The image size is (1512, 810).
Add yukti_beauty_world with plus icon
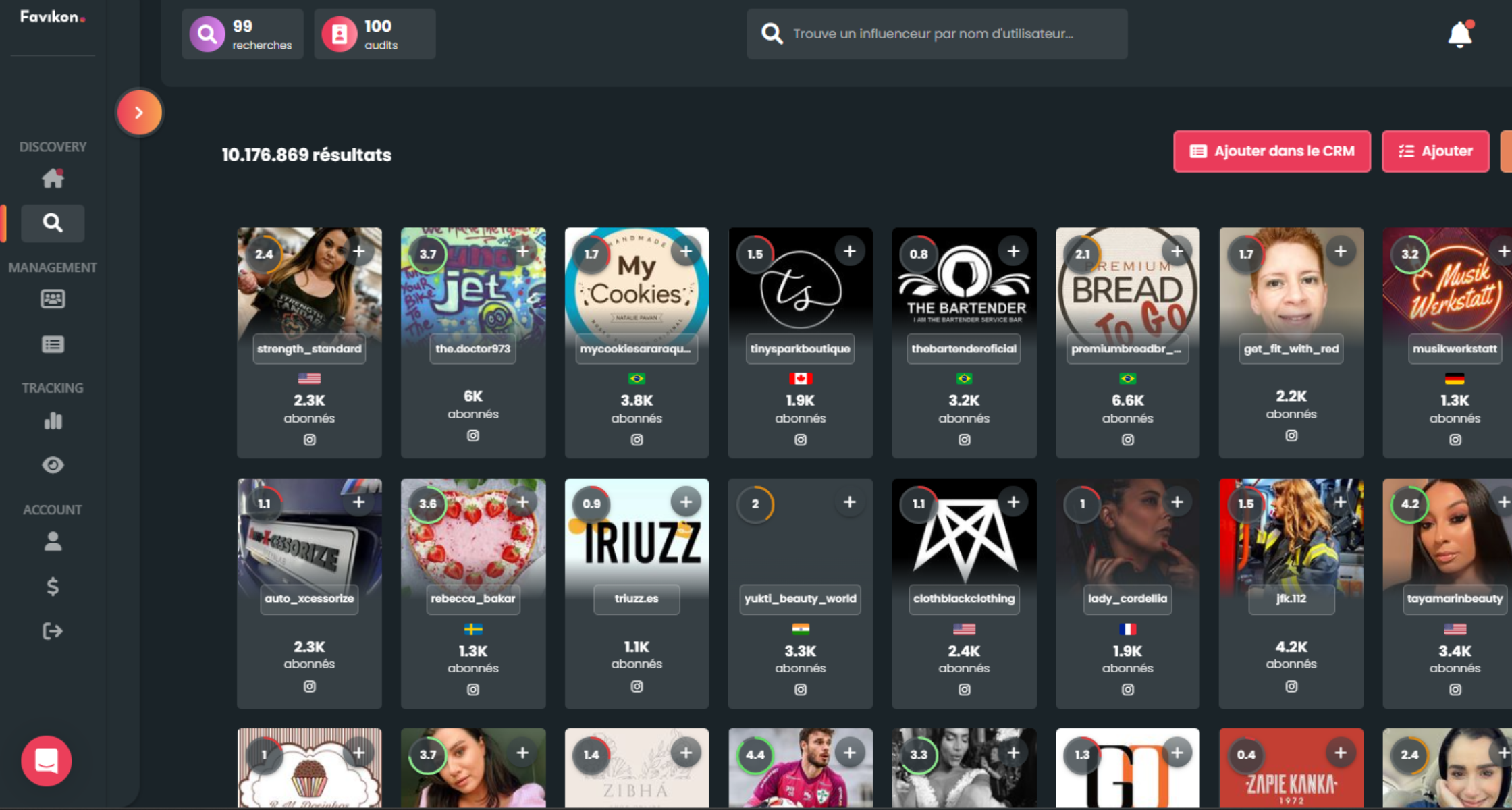pos(850,502)
